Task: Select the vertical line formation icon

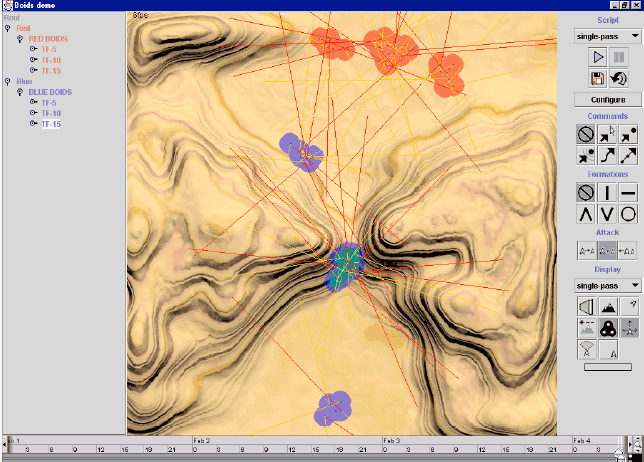Action: tap(607, 192)
